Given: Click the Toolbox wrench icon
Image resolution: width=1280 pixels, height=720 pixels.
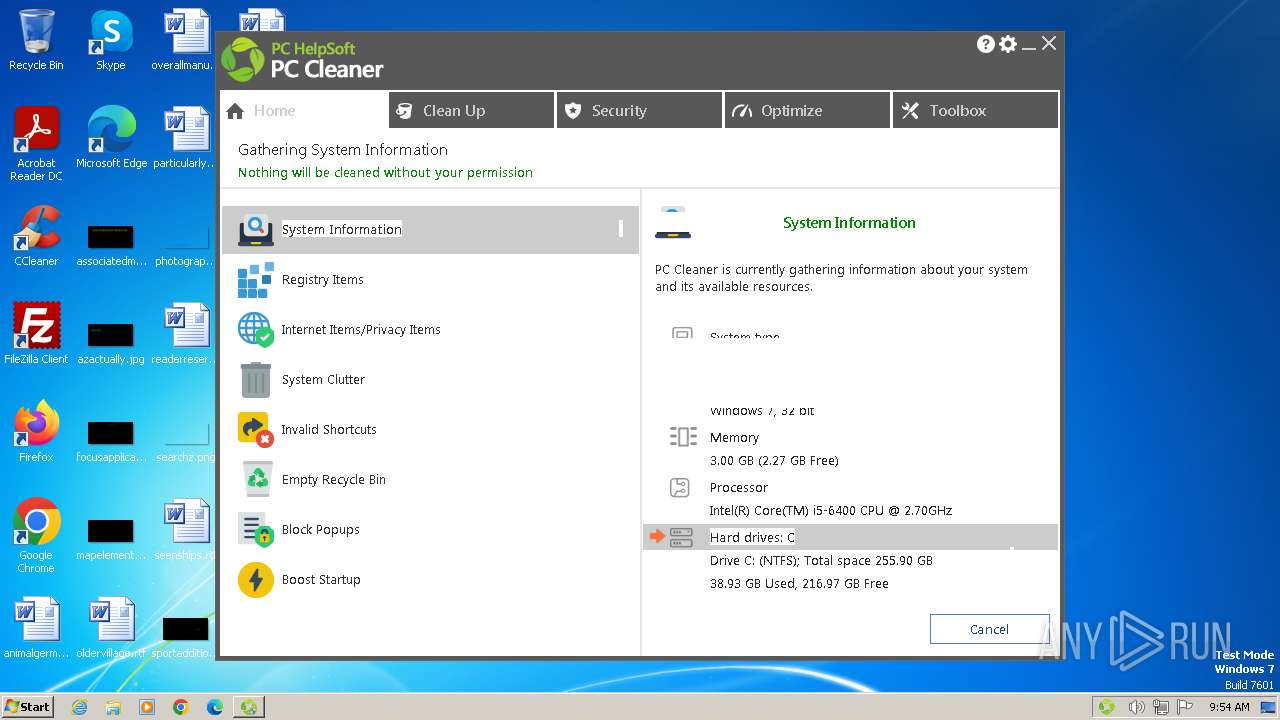Looking at the screenshot, I should pyautogui.click(x=910, y=111).
